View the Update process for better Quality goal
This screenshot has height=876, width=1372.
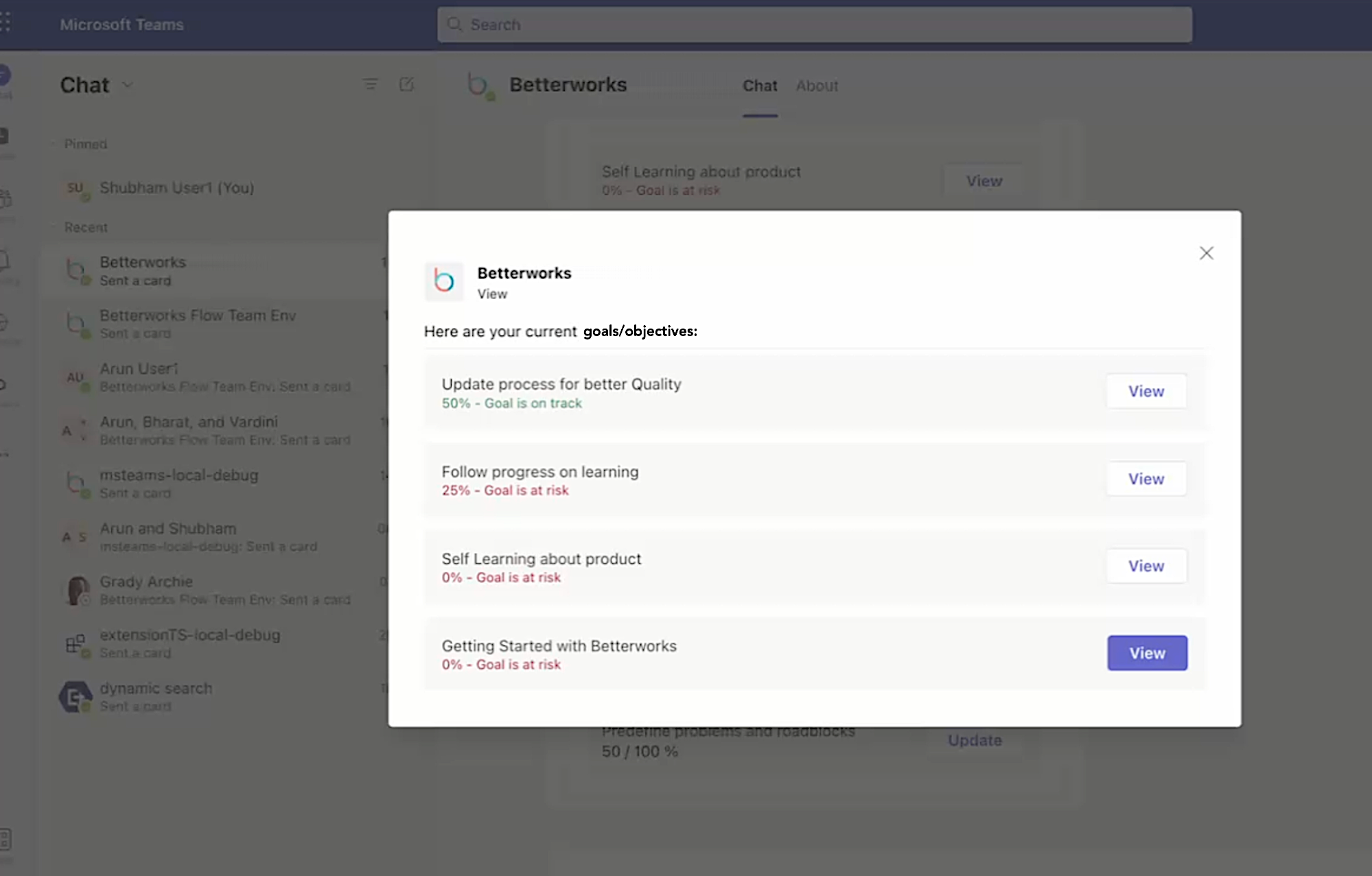click(1146, 391)
